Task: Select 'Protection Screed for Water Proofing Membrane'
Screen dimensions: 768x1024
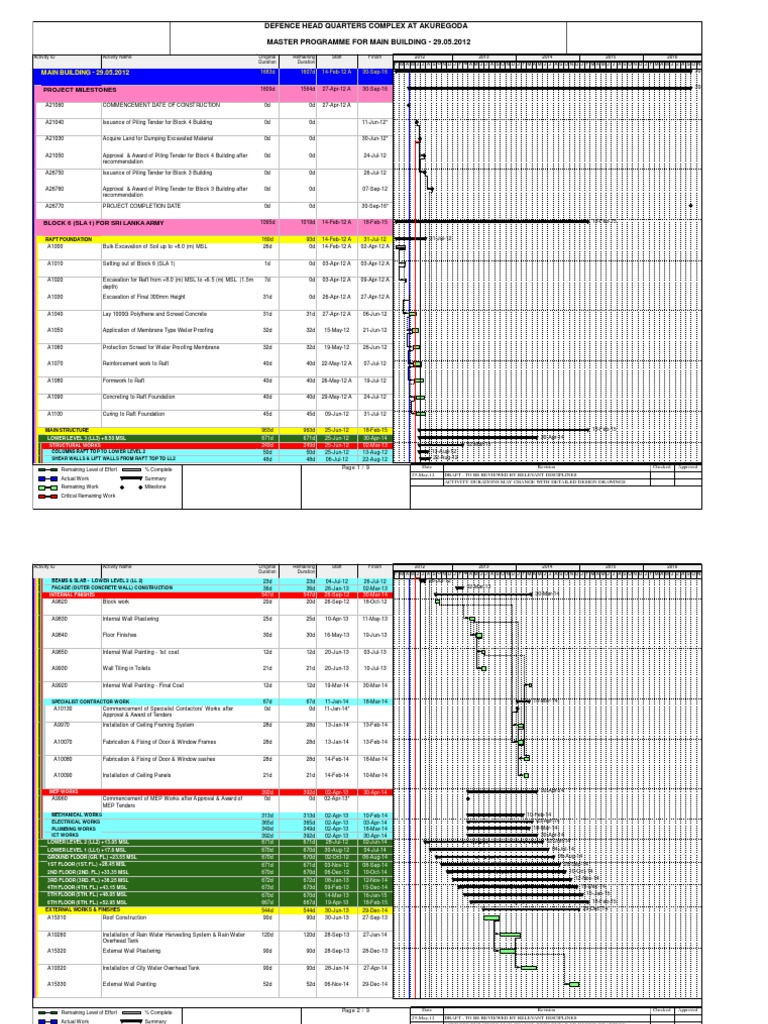Action: (161, 347)
